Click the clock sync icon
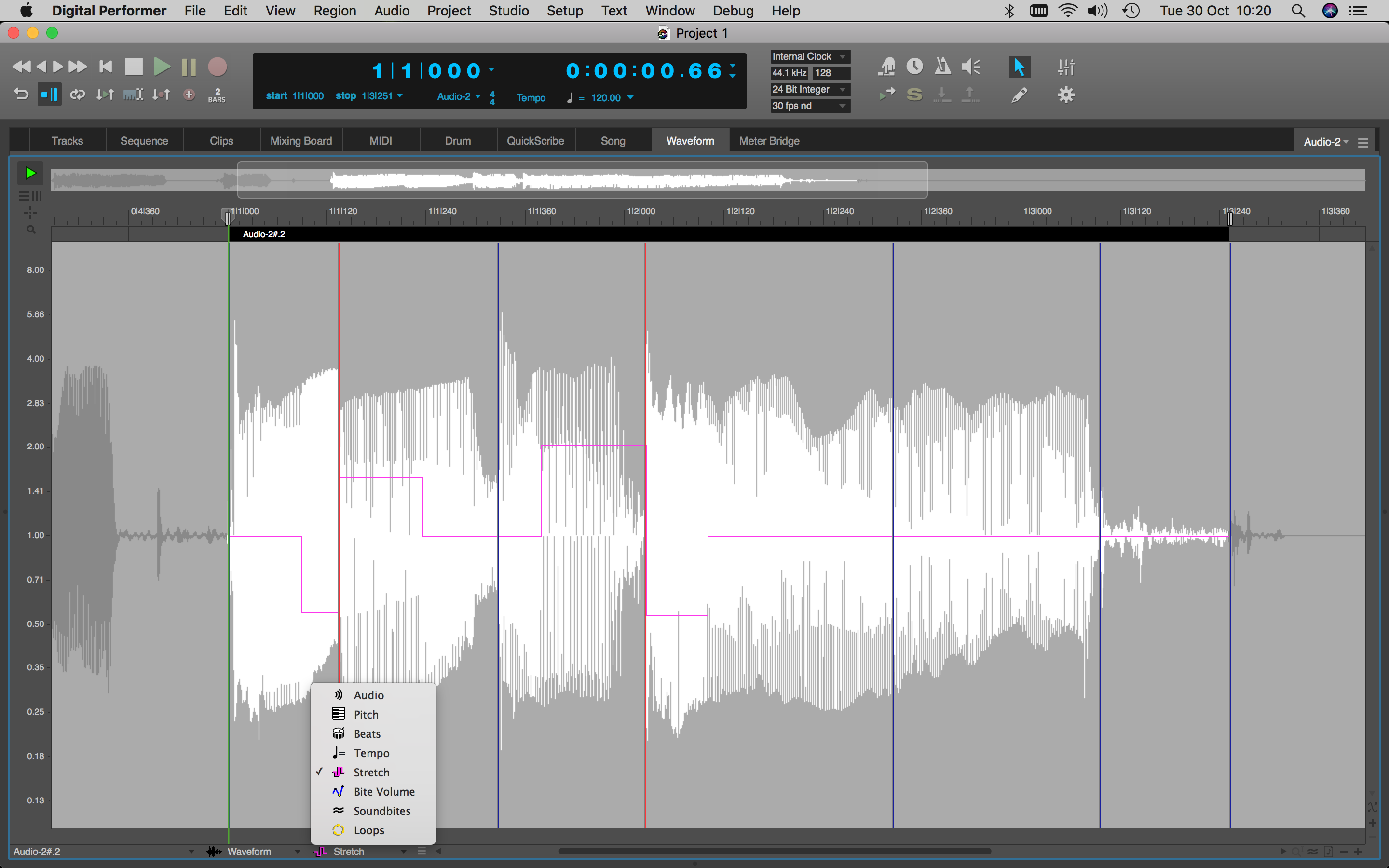This screenshot has width=1389, height=868. [x=914, y=67]
